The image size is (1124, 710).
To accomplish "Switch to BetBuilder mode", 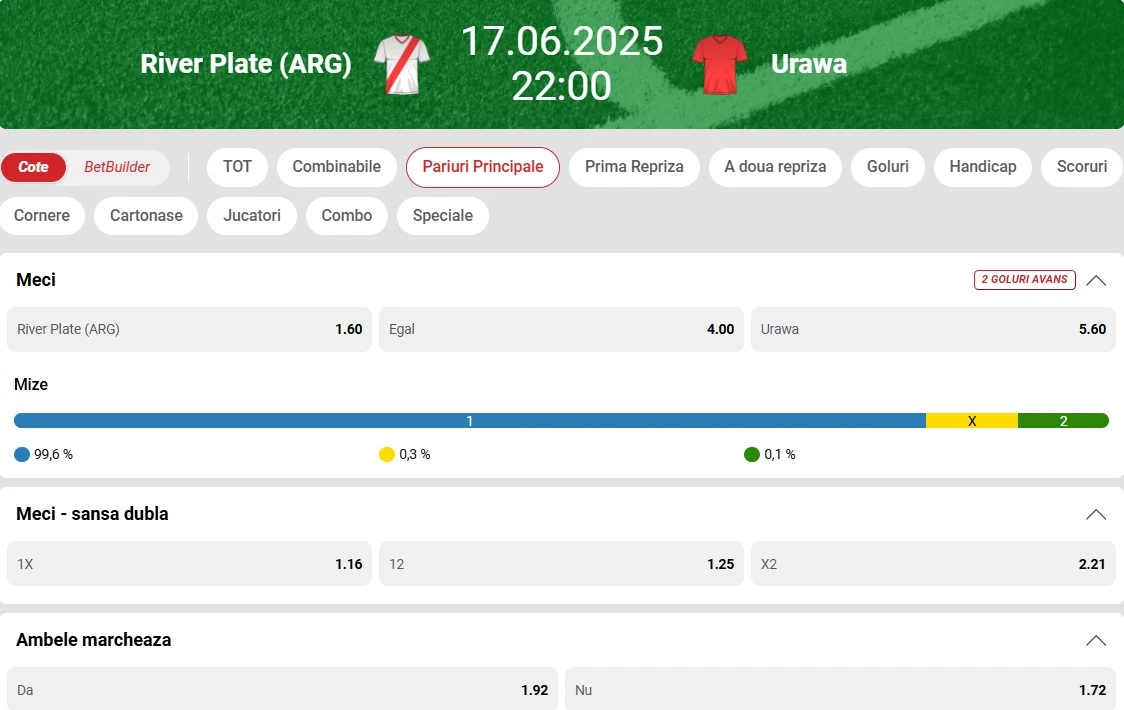I will coord(117,167).
